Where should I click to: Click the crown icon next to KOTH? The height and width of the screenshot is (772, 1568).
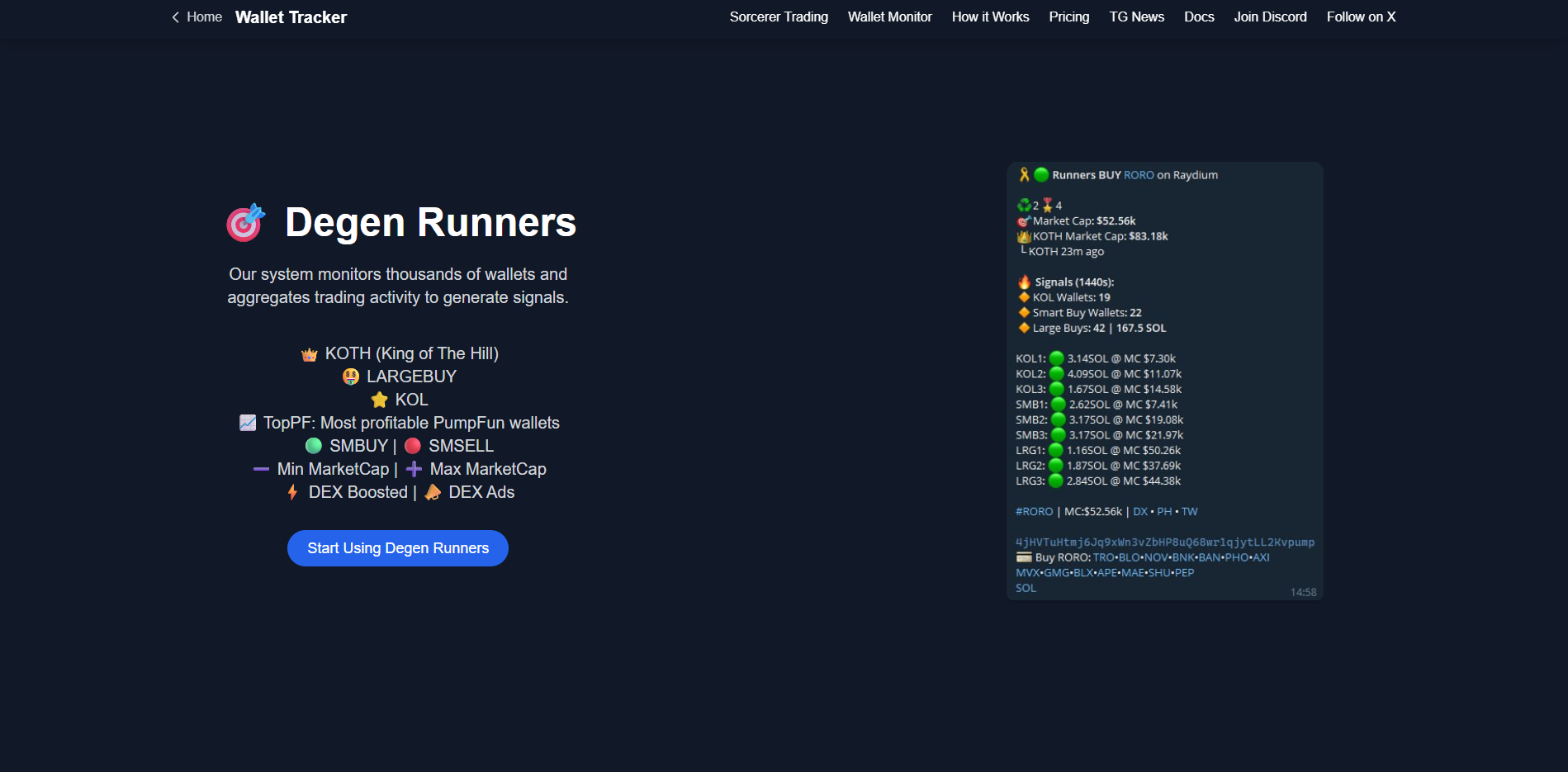[x=309, y=353]
